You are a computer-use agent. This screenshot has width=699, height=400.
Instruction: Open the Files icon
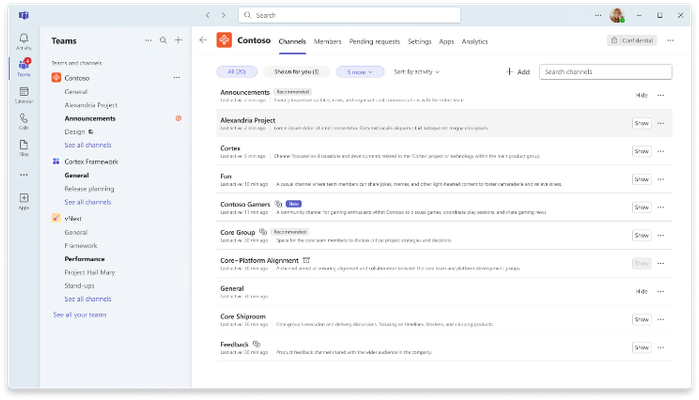[x=24, y=148]
